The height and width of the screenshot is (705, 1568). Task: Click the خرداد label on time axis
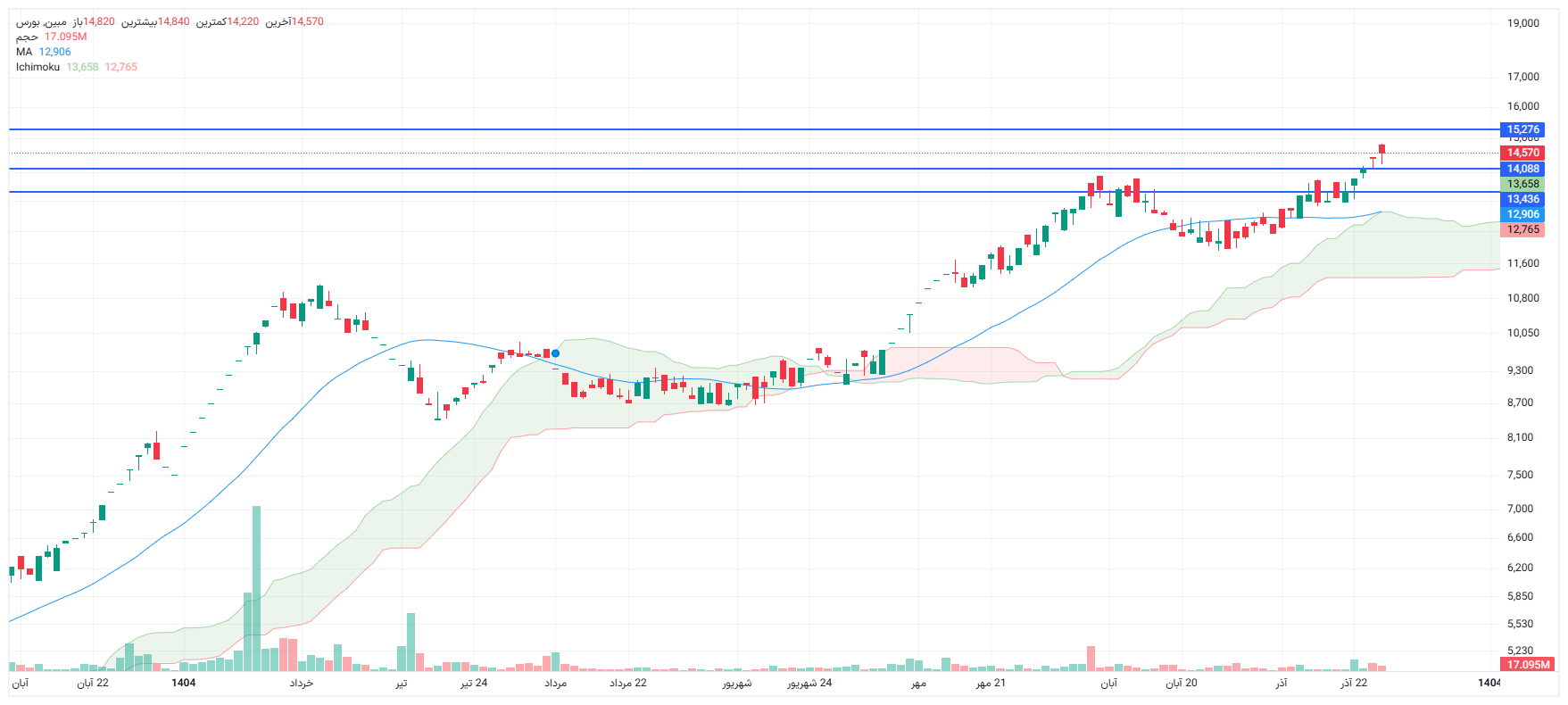[302, 684]
